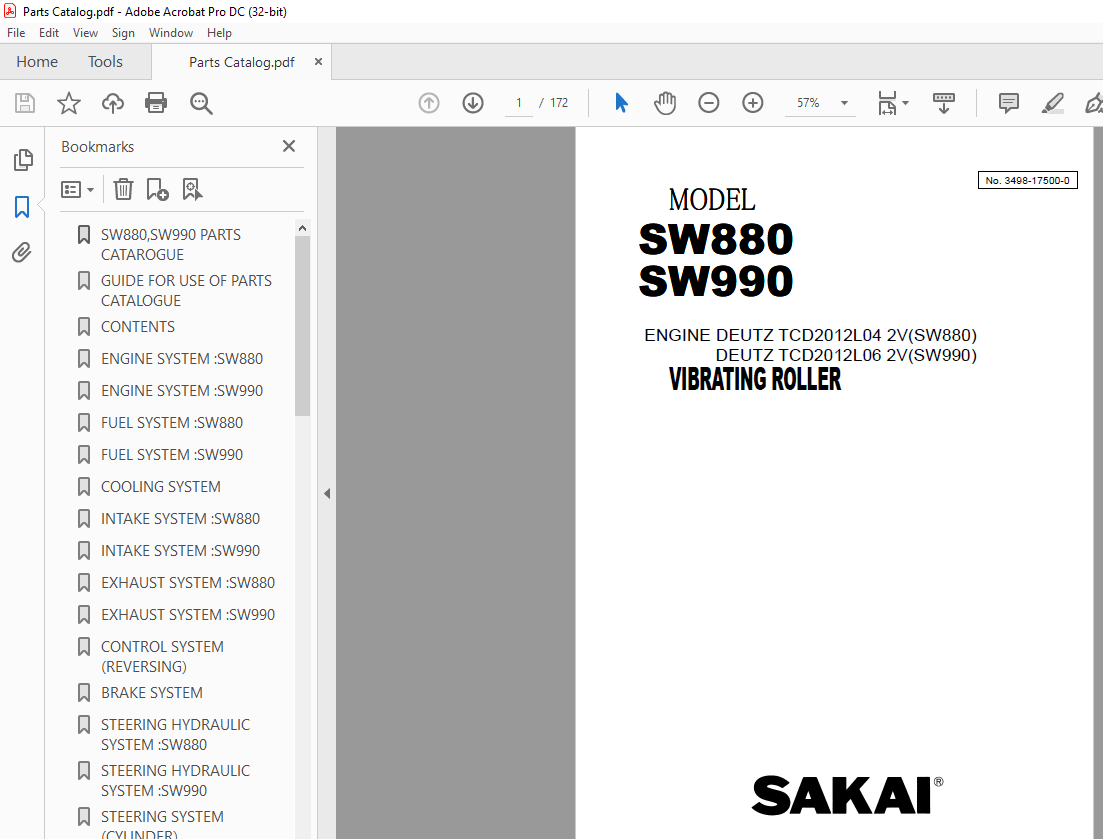Open the Edit menu

(49, 33)
